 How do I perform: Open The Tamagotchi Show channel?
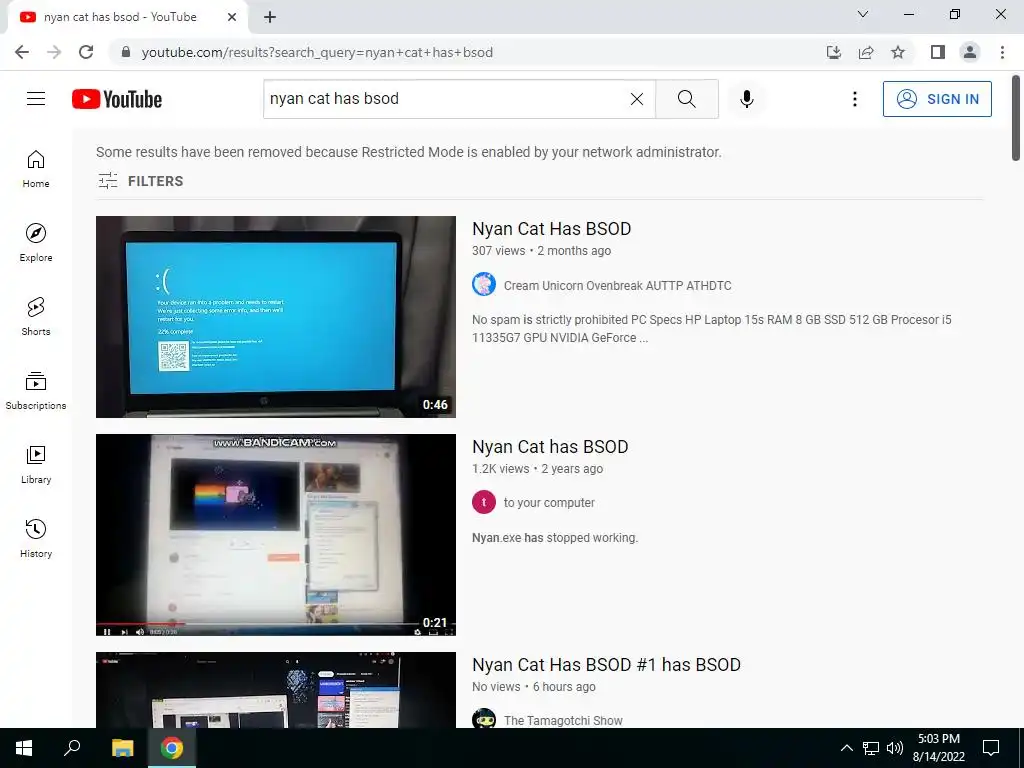click(x=563, y=720)
